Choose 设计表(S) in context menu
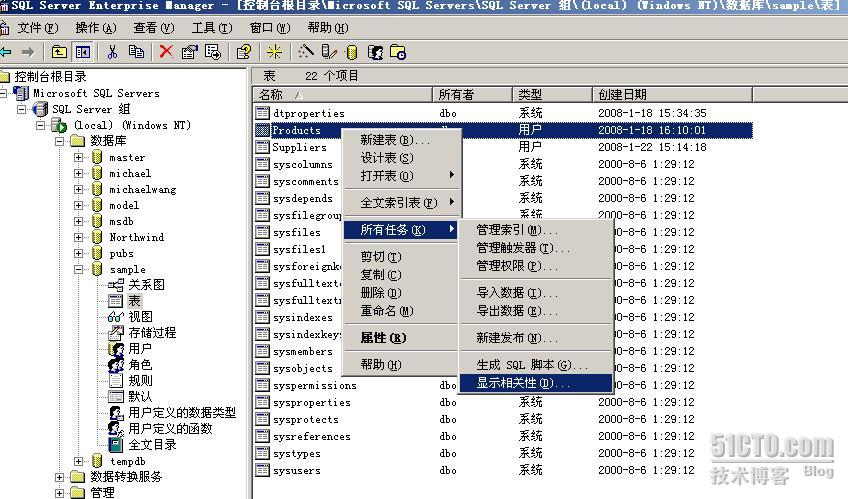The image size is (848, 499). click(402, 158)
